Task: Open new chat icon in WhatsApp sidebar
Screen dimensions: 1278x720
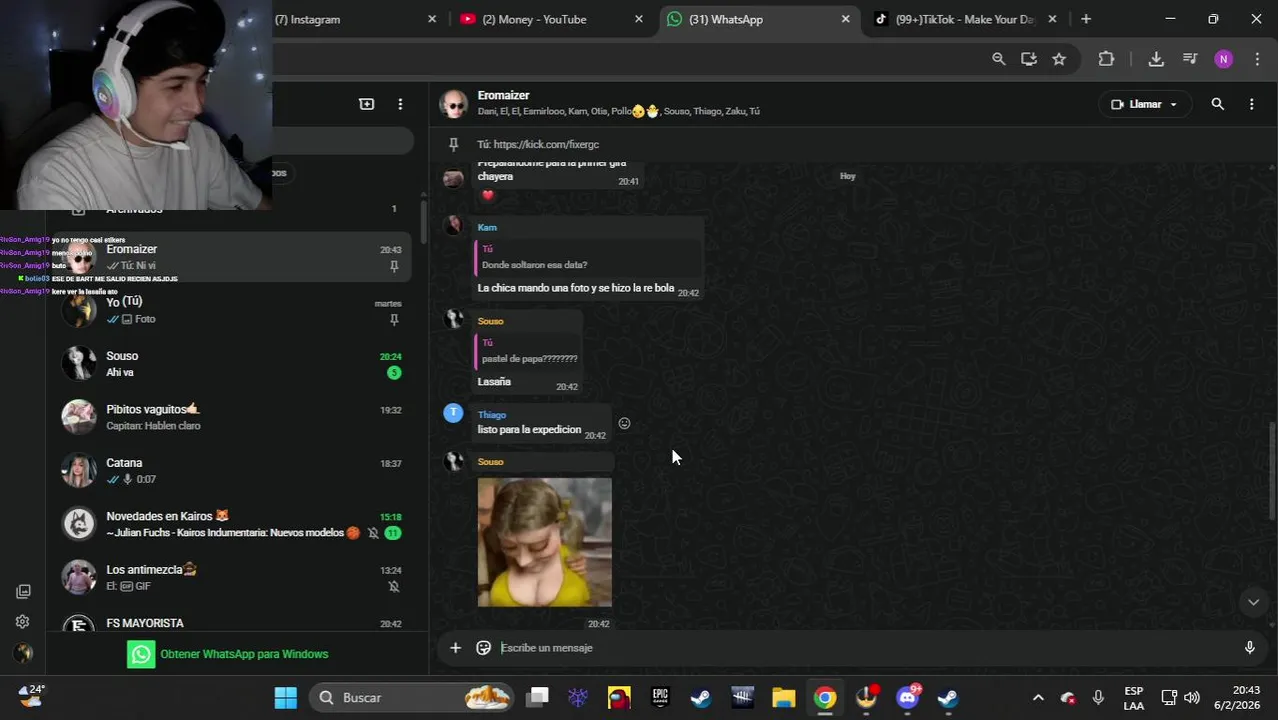Action: 367,104
